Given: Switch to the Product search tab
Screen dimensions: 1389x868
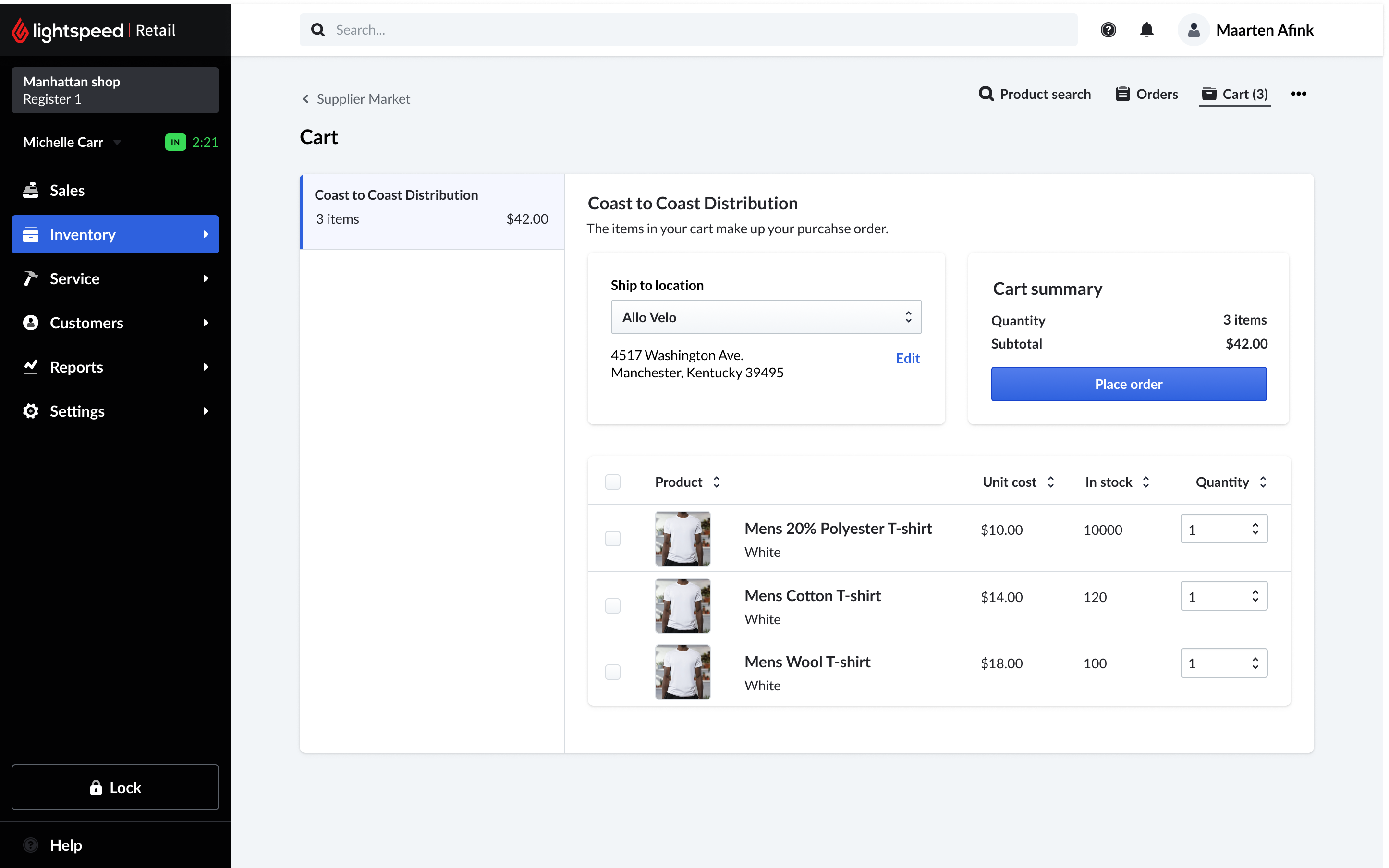Looking at the screenshot, I should point(1035,94).
